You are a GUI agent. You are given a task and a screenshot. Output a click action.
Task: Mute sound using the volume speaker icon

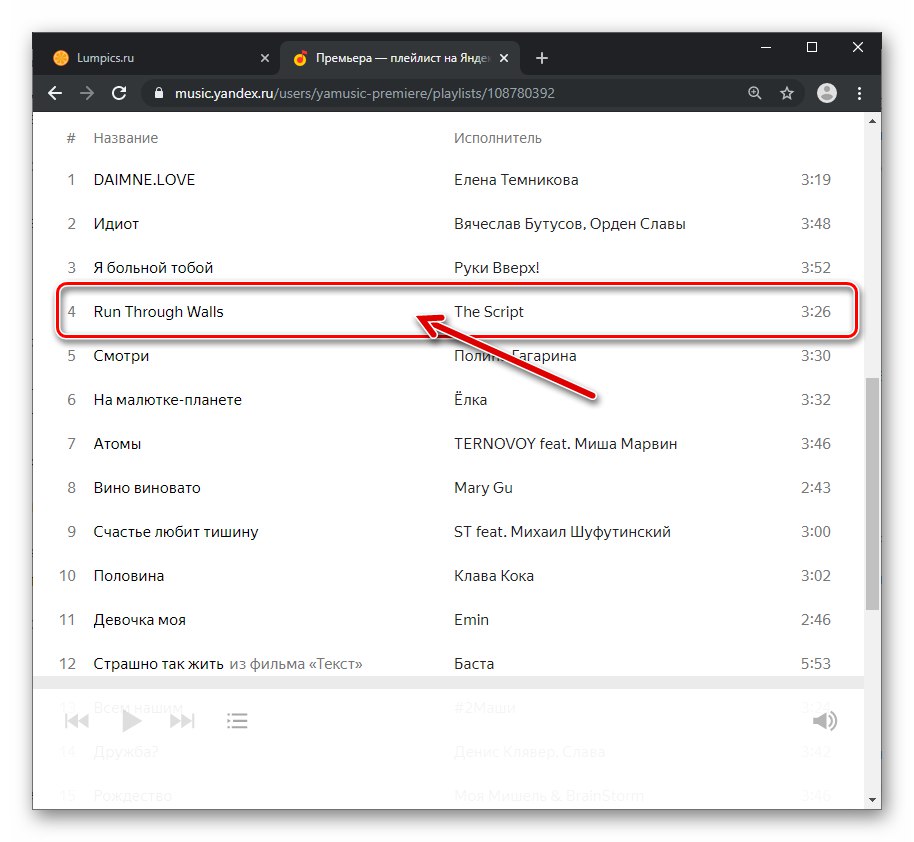[824, 721]
